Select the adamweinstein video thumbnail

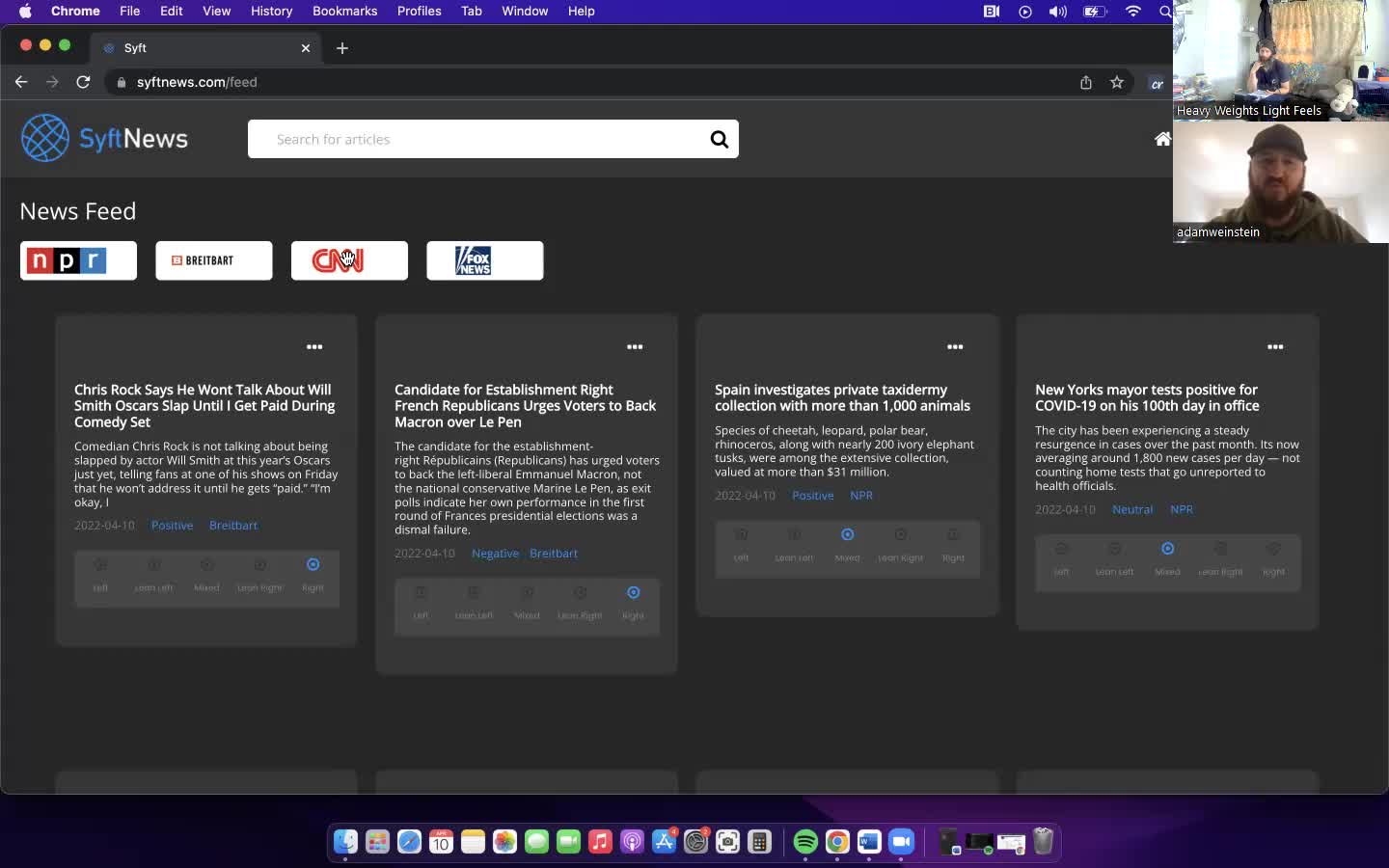tap(1281, 182)
